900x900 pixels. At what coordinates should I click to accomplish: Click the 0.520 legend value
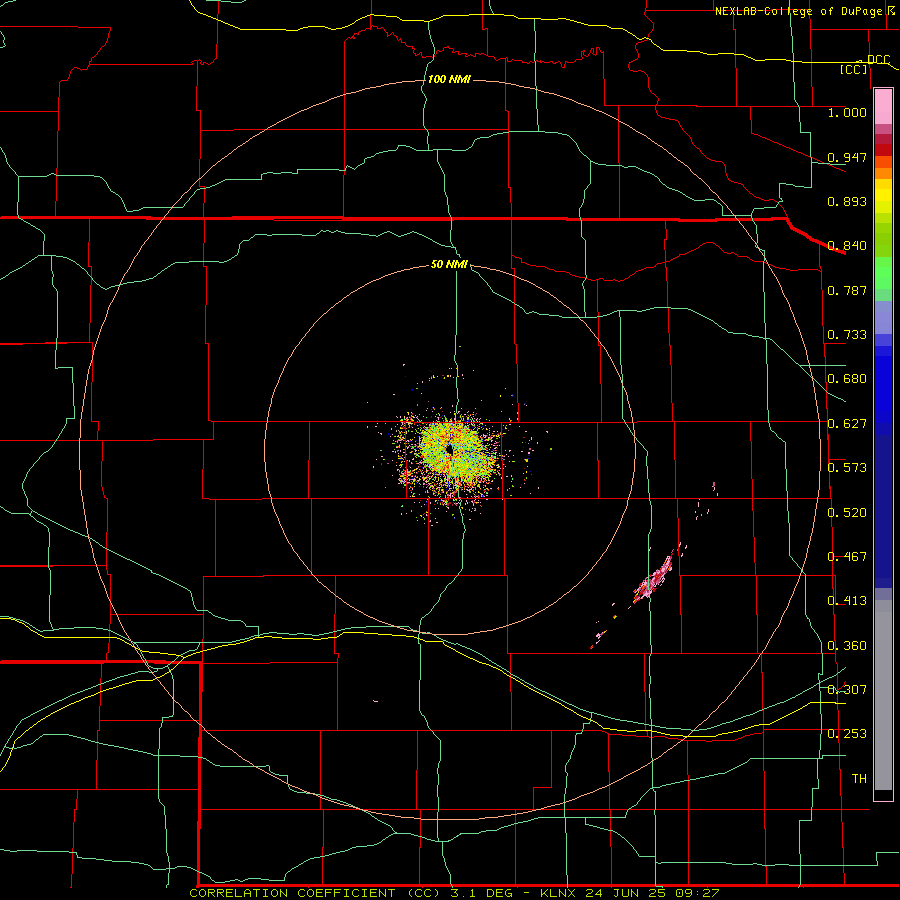tap(847, 513)
